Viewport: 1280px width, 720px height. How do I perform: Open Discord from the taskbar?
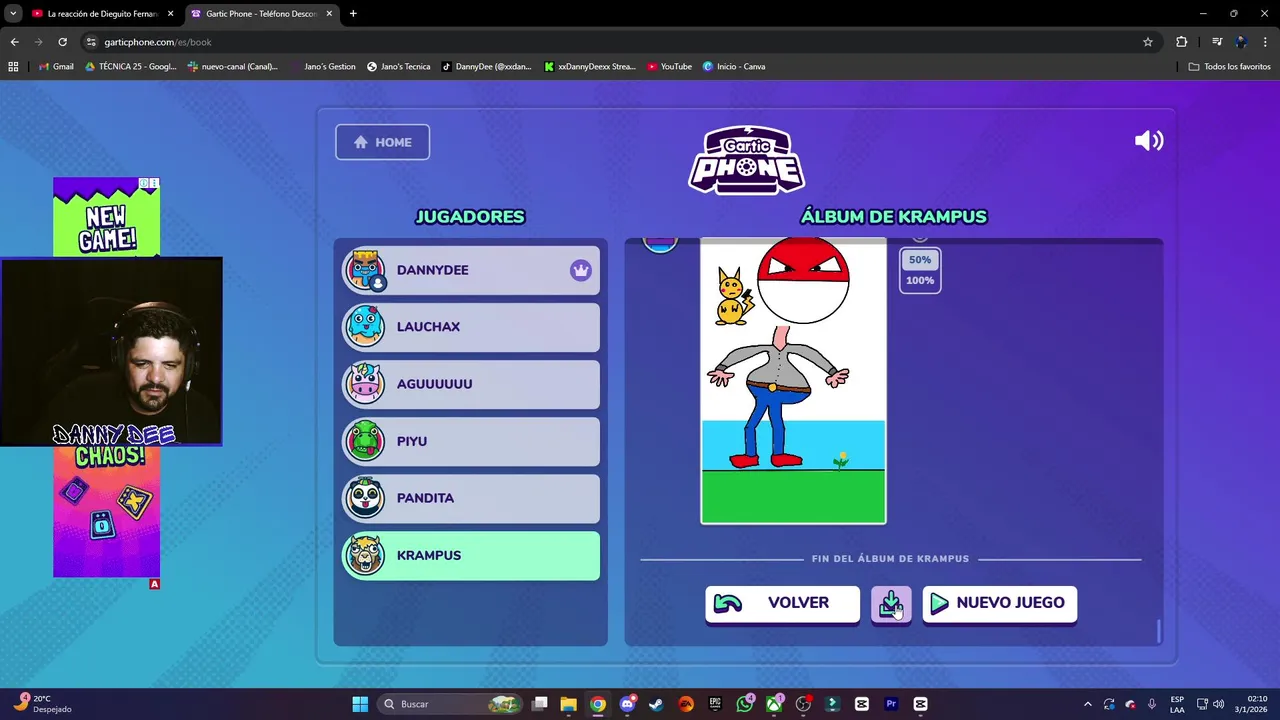(627, 704)
